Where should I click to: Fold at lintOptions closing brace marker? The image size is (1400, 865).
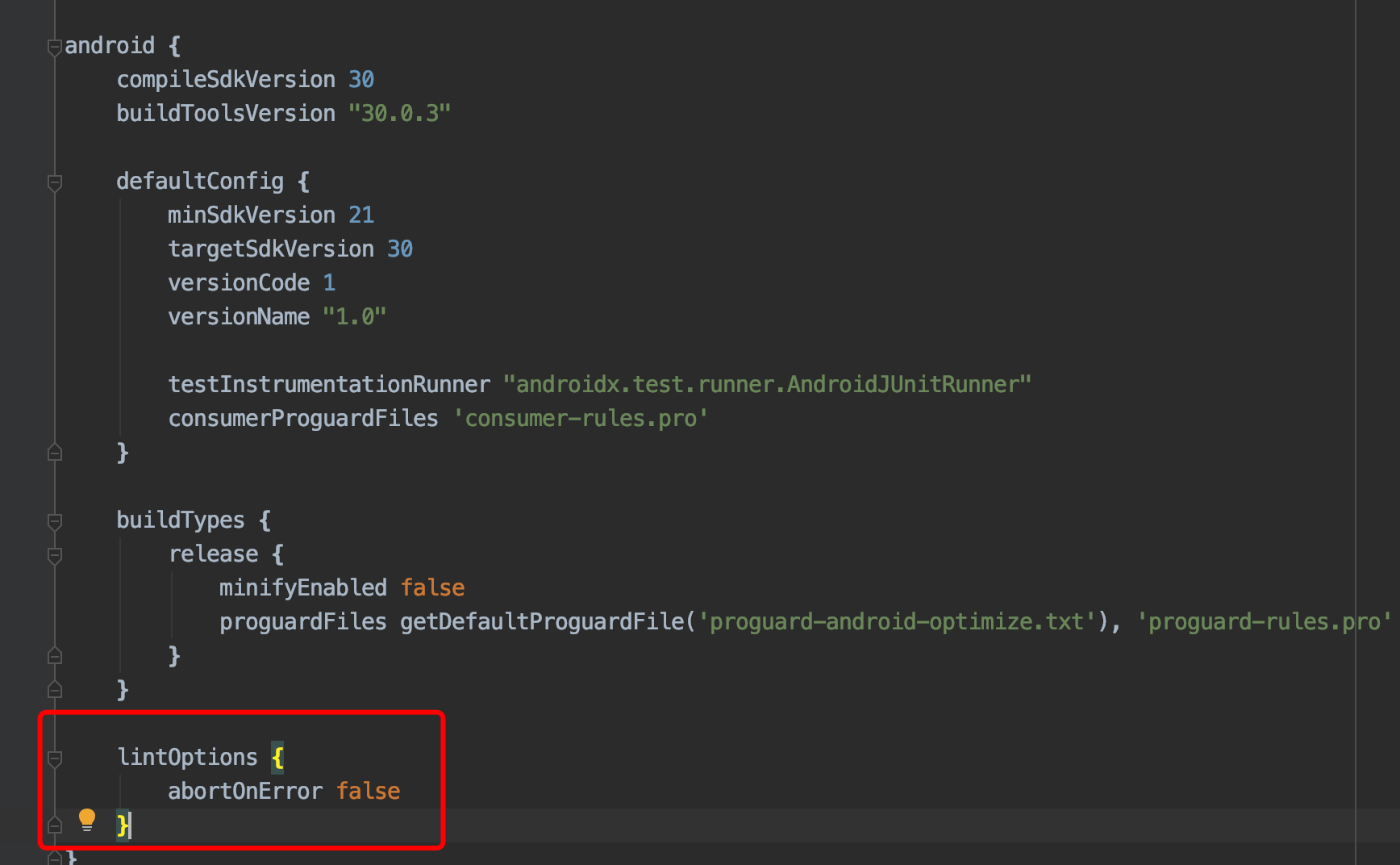[x=55, y=825]
